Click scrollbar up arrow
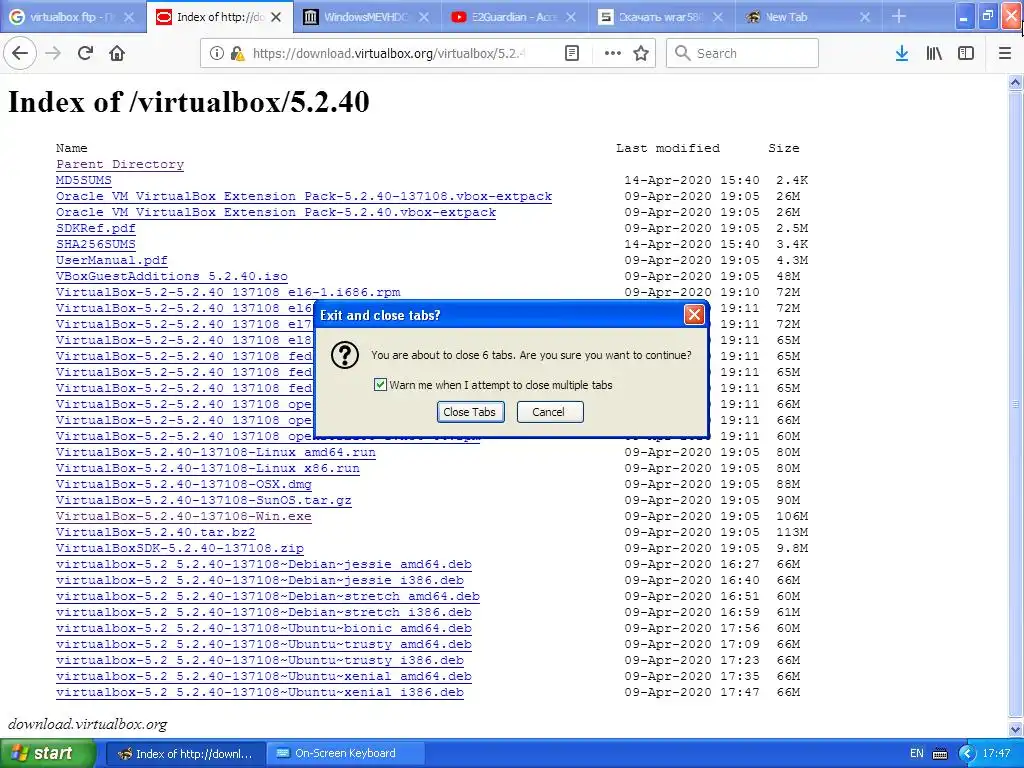The height and width of the screenshot is (768, 1024). point(1016,82)
